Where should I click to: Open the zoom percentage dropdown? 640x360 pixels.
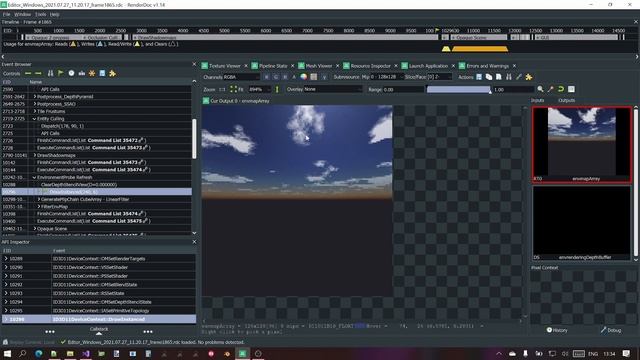(x=259, y=89)
